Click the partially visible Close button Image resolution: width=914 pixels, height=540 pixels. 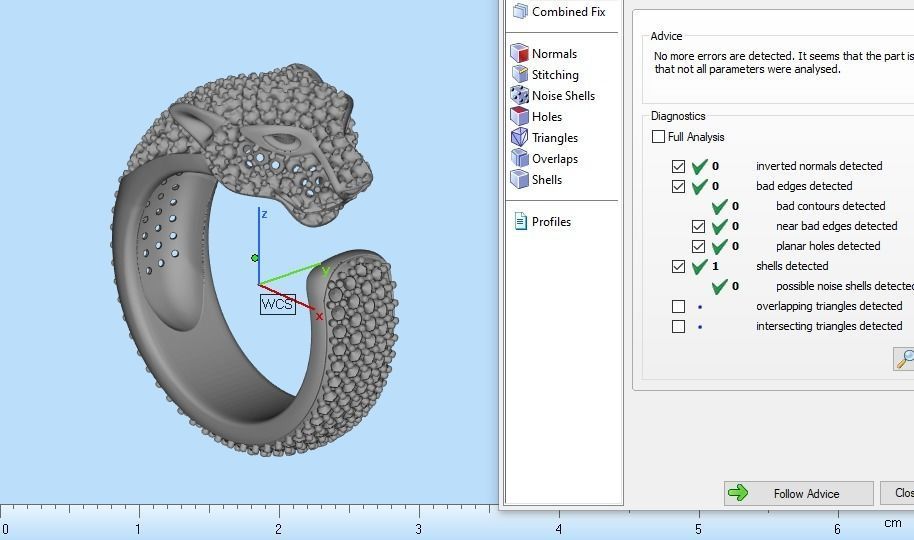pos(898,493)
